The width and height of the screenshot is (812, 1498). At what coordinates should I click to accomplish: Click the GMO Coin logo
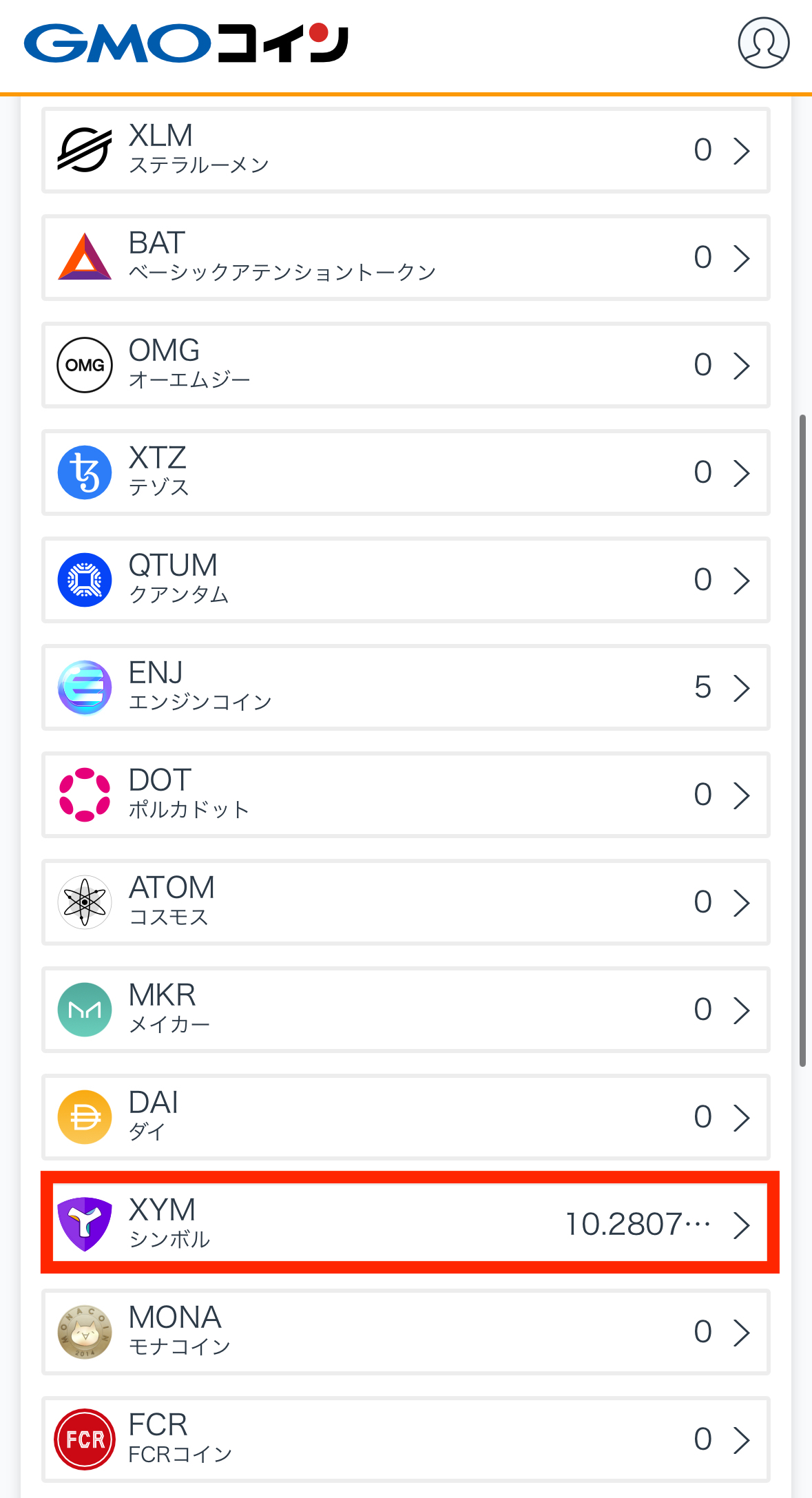pyautogui.click(x=186, y=43)
